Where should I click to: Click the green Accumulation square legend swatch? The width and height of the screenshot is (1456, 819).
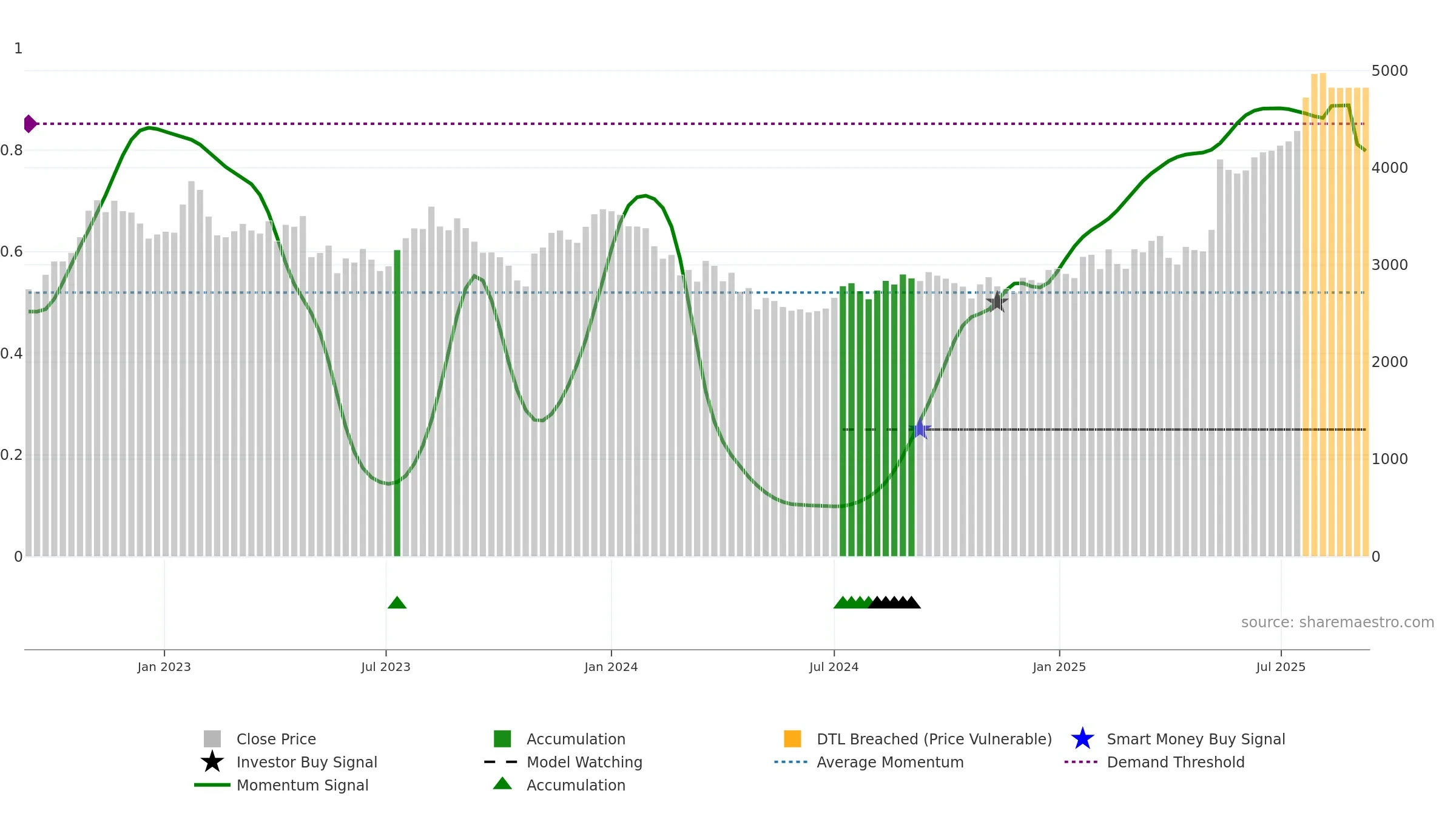point(502,739)
